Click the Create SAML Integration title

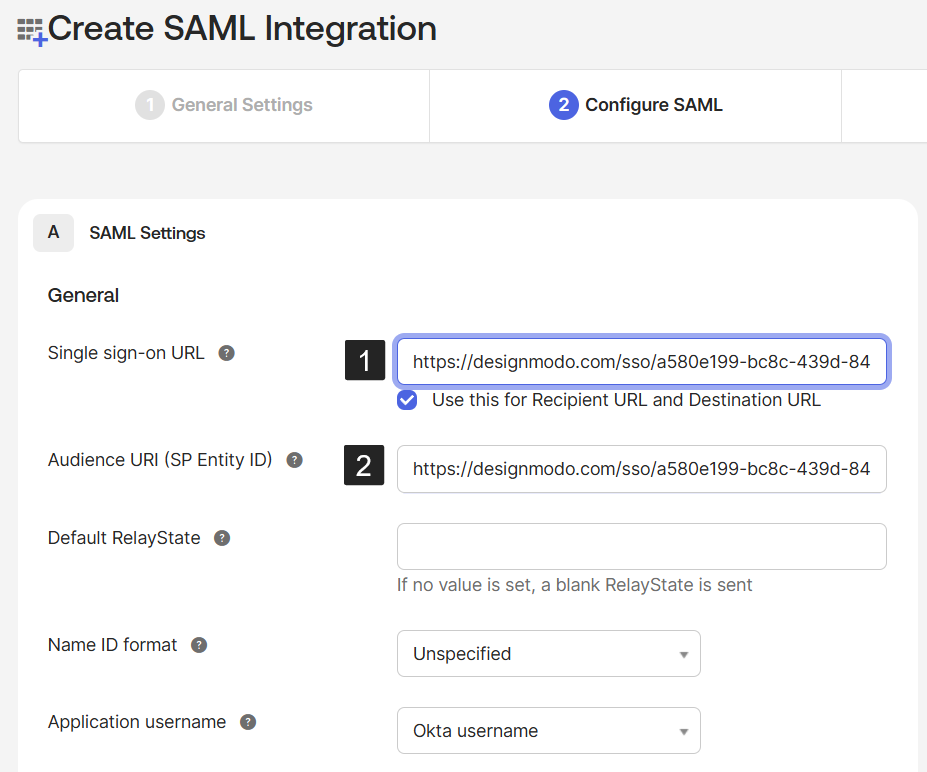(242, 28)
